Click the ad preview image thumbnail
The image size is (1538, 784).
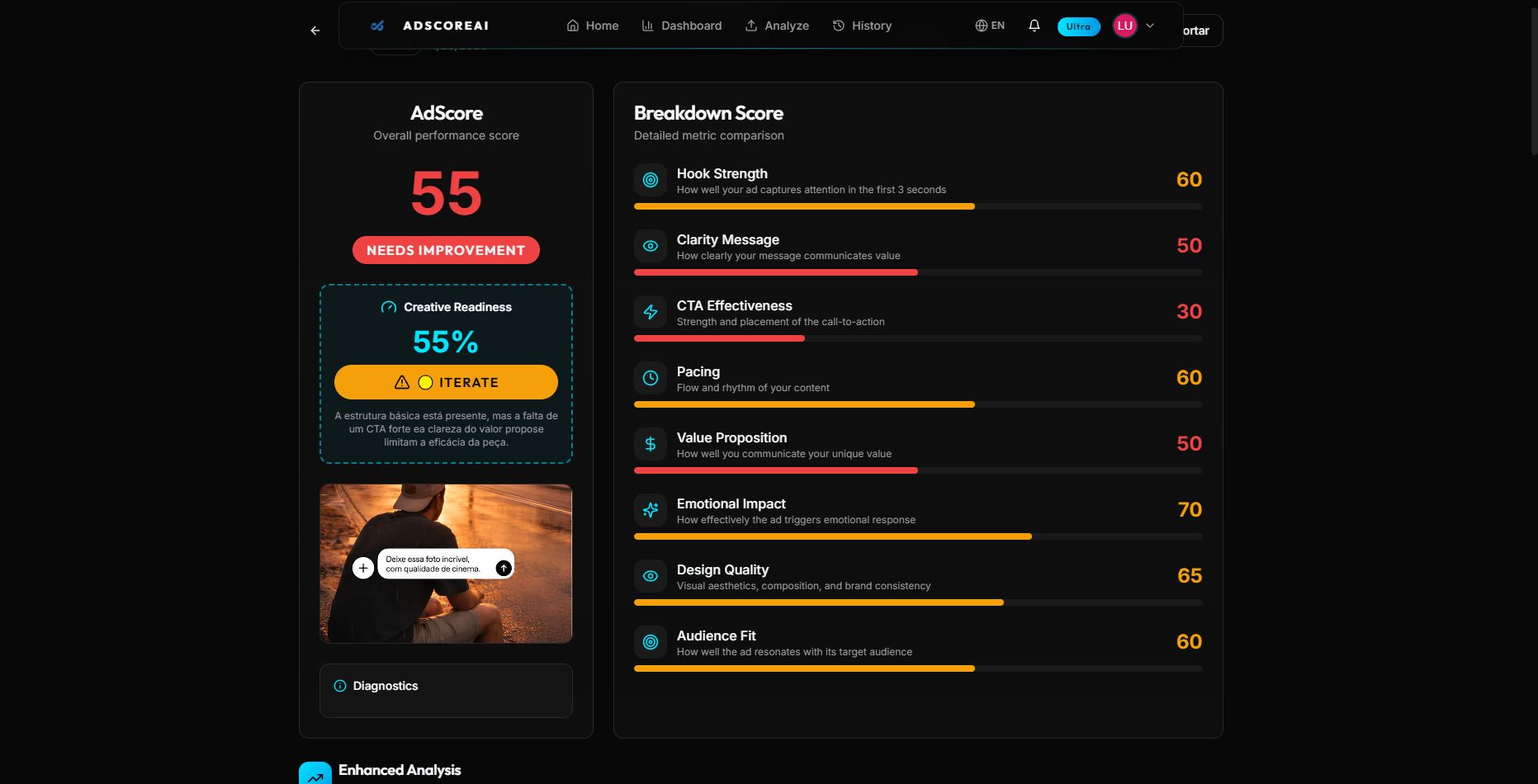click(x=445, y=564)
